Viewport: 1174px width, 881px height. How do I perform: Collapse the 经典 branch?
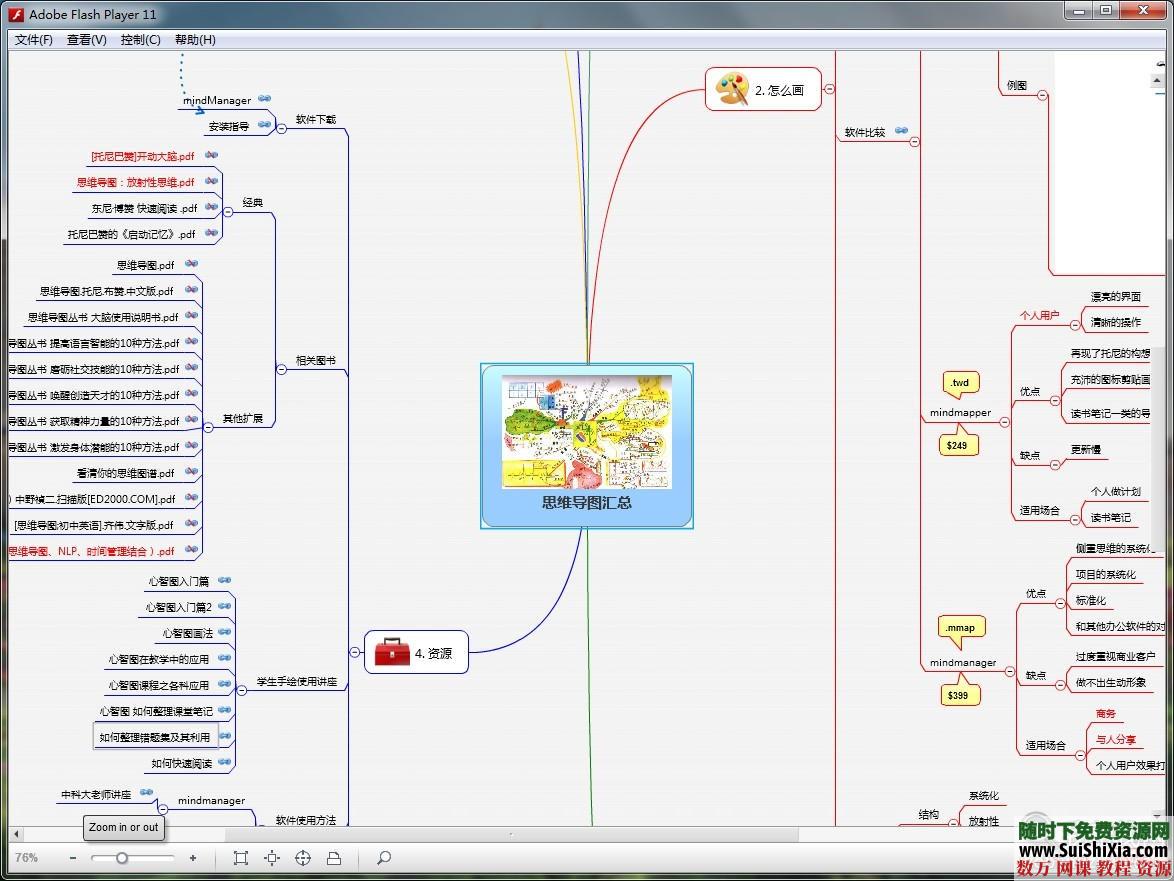click(228, 211)
